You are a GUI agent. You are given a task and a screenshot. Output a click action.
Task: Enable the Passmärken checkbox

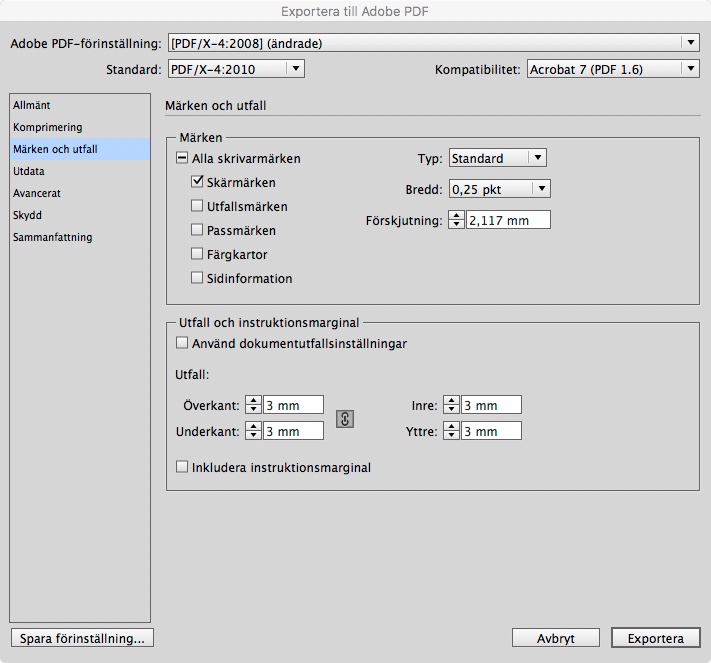197,230
